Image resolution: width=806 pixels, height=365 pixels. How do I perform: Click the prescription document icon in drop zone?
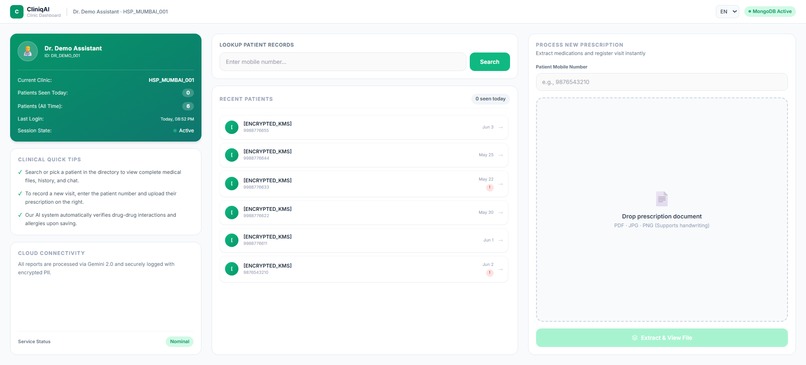coord(662,199)
